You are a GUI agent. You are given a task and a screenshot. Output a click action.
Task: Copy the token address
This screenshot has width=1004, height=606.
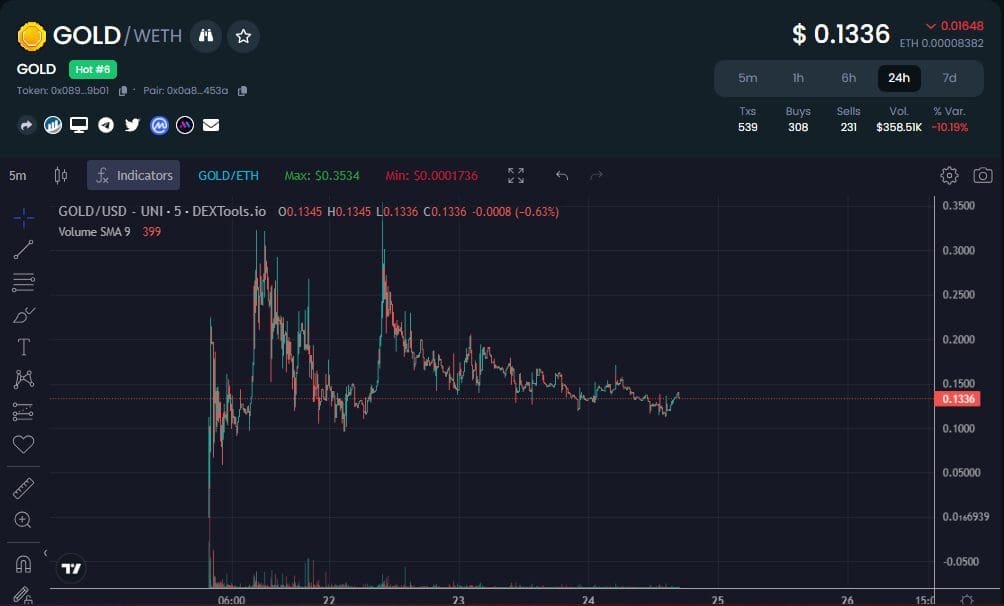[x=123, y=91]
